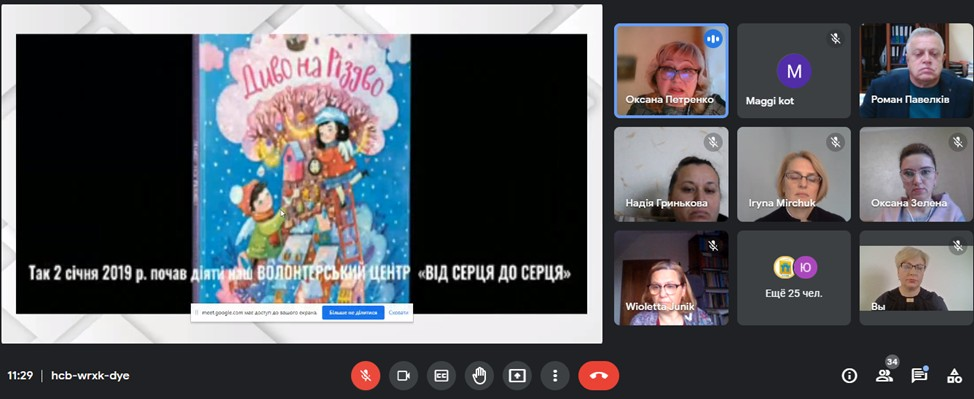Click the hcb-wrxk-dye meeting code
This screenshot has height=399, width=974.
[x=90, y=375]
